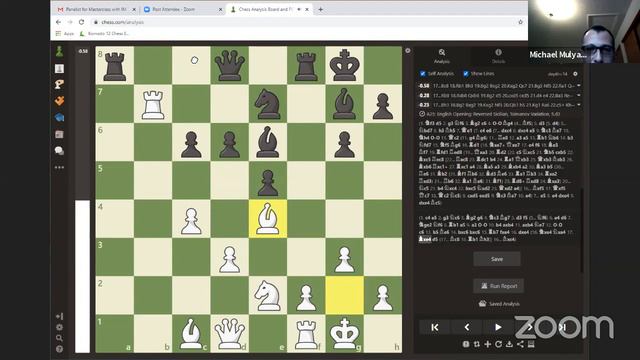Open board settings gear beside the board
This screenshot has width=640, height=360.
point(408,51)
